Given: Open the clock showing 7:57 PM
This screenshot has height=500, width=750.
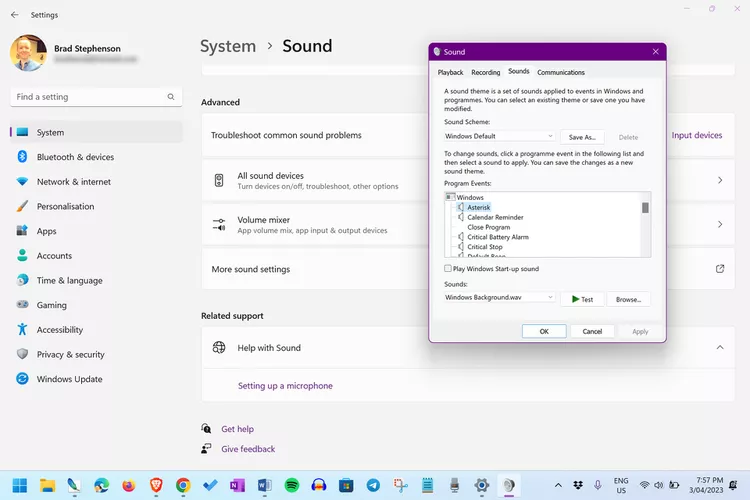Looking at the screenshot, I should [x=706, y=485].
